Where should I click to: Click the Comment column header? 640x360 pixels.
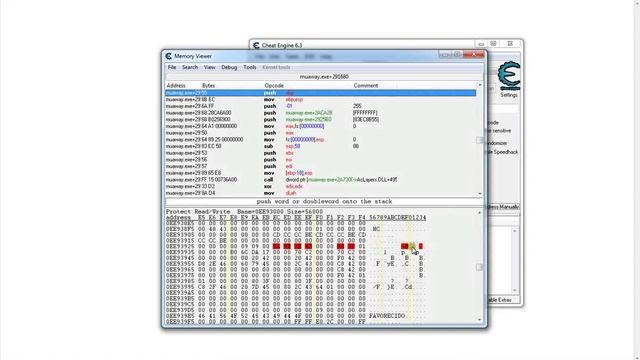[366, 86]
